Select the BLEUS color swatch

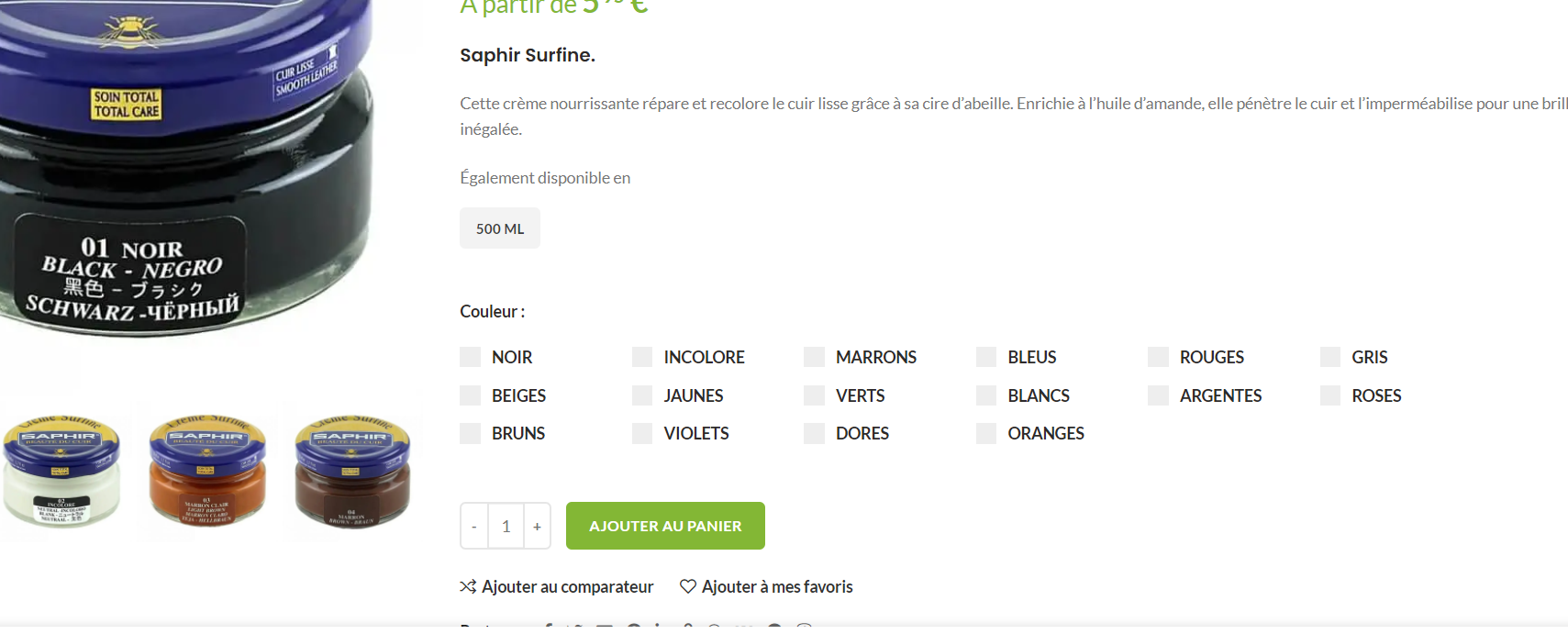[x=986, y=357]
